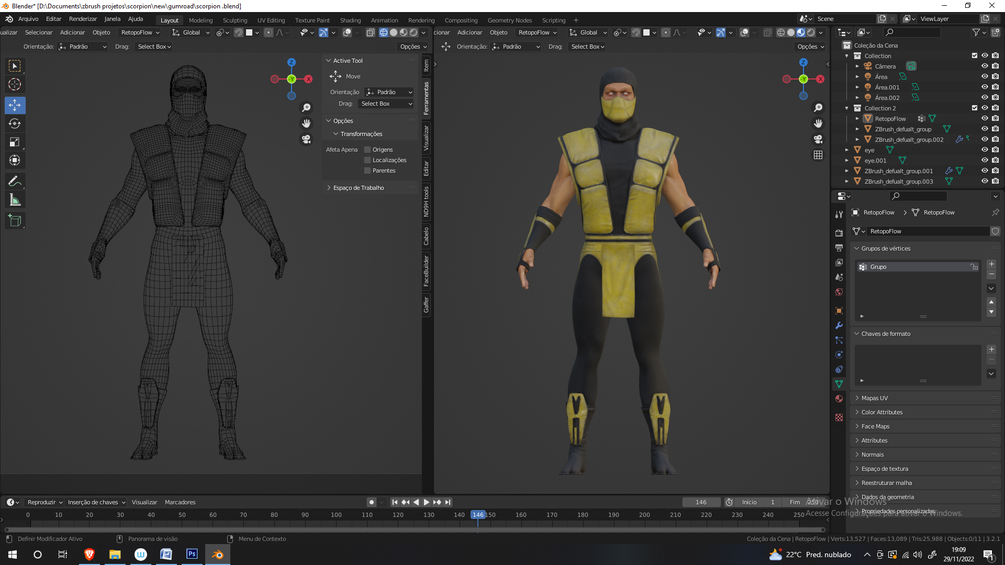
Task: Open World properties tab
Action: (x=839, y=292)
